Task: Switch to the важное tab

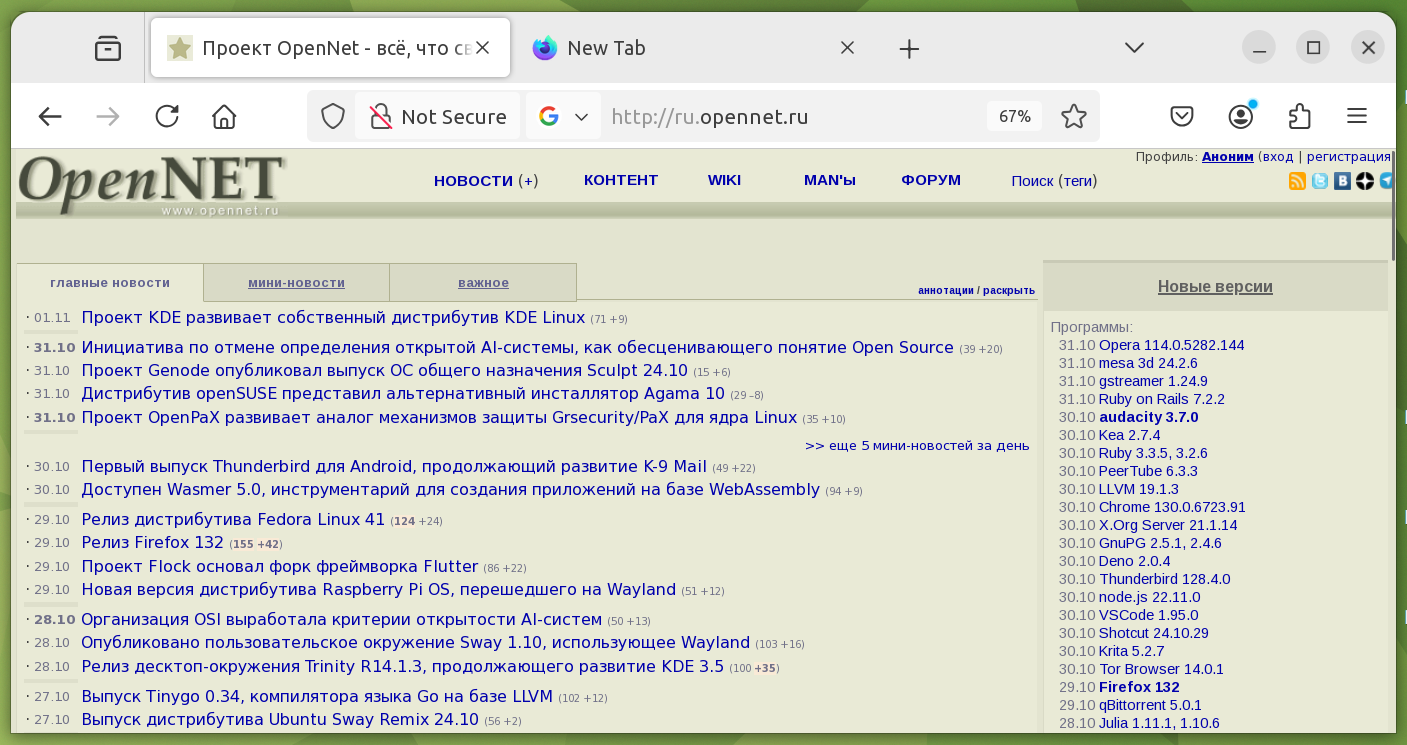Action: click(x=483, y=283)
